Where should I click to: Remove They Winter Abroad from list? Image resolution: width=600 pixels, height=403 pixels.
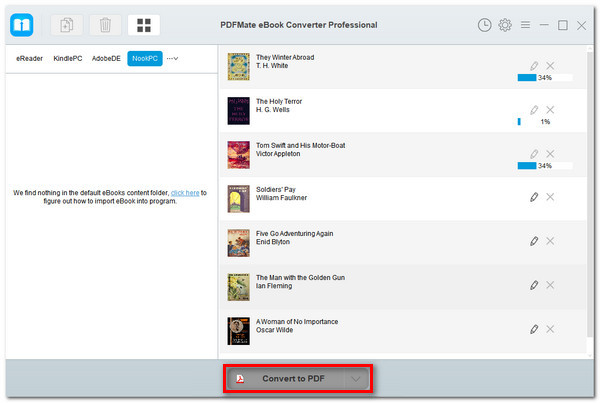pos(550,66)
